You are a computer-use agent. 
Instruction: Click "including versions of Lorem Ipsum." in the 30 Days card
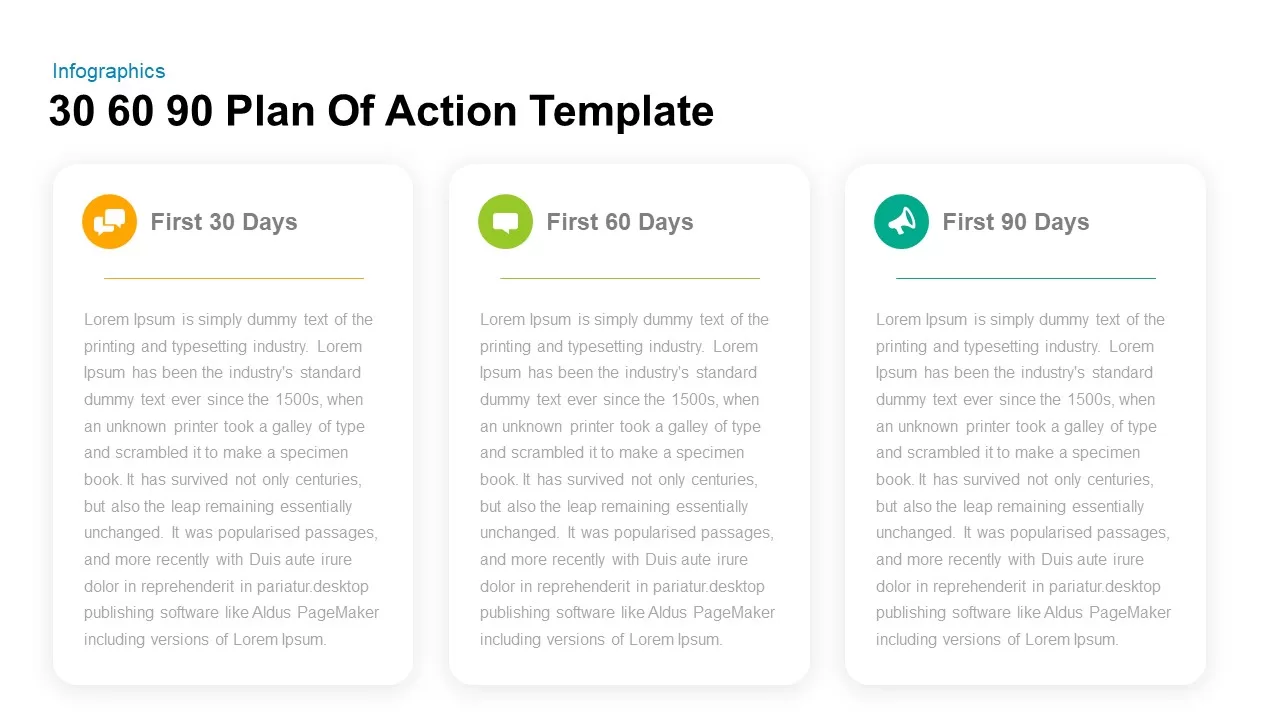205,640
